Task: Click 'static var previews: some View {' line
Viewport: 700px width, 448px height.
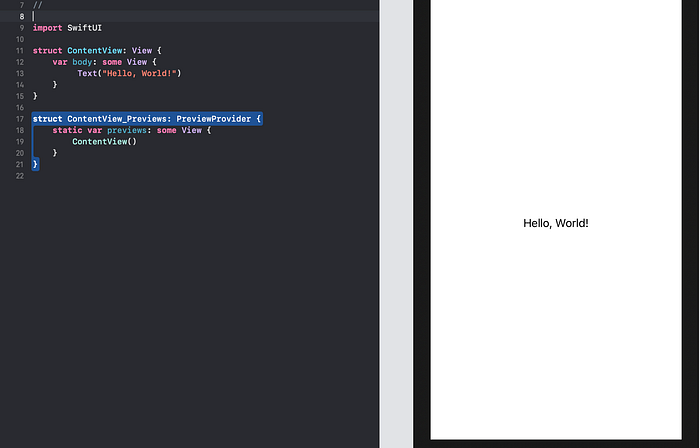Action: click(x=132, y=130)
